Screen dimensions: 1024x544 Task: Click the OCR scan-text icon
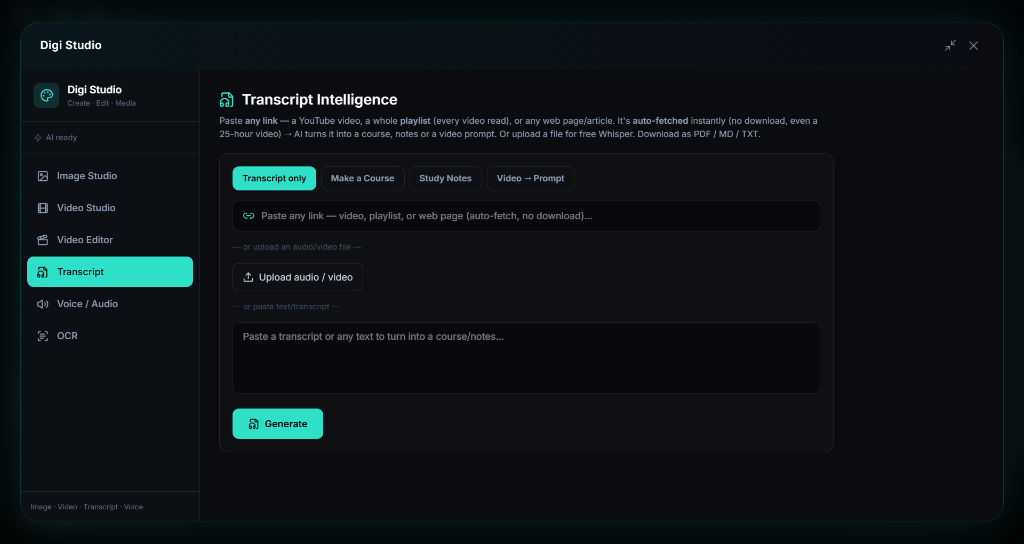tap(42, 336)
